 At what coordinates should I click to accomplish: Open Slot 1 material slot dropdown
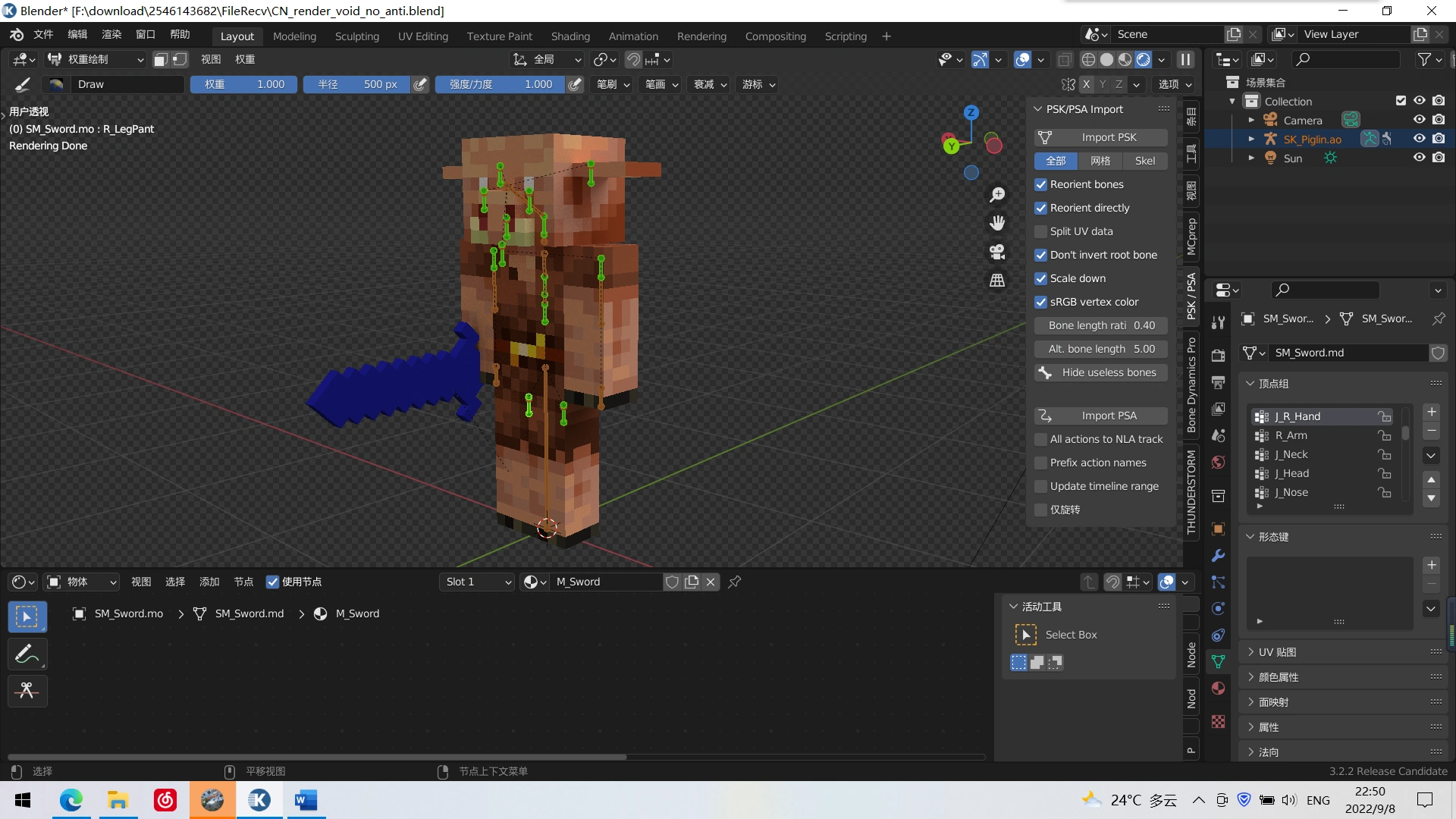tap(478, 582)
